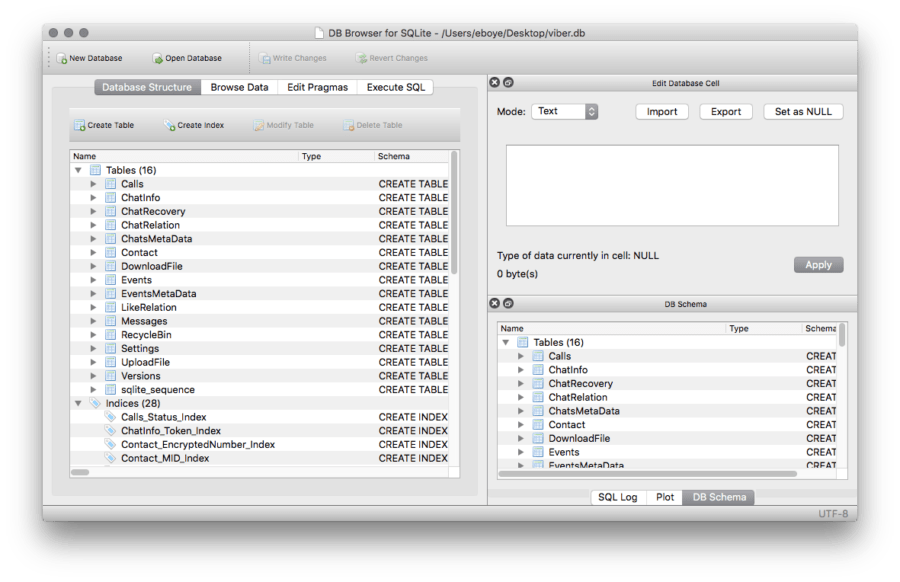Collapse the Tables (16) node in Database Structure
Viewport: 900px width, 582px height.
(x=78, y=170)
